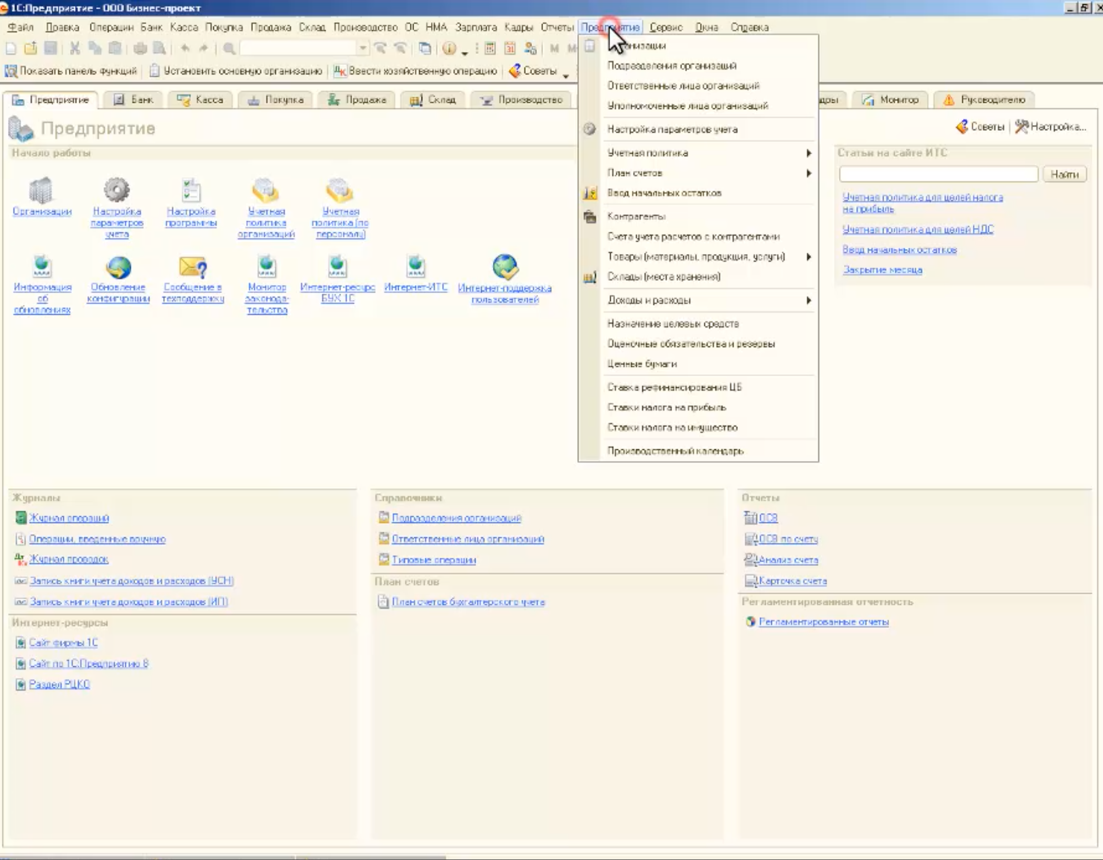The image size is (1103, 860).
Task: Click Установить основную организацию button
Action: pyautogui.click(x=236, y=71)
